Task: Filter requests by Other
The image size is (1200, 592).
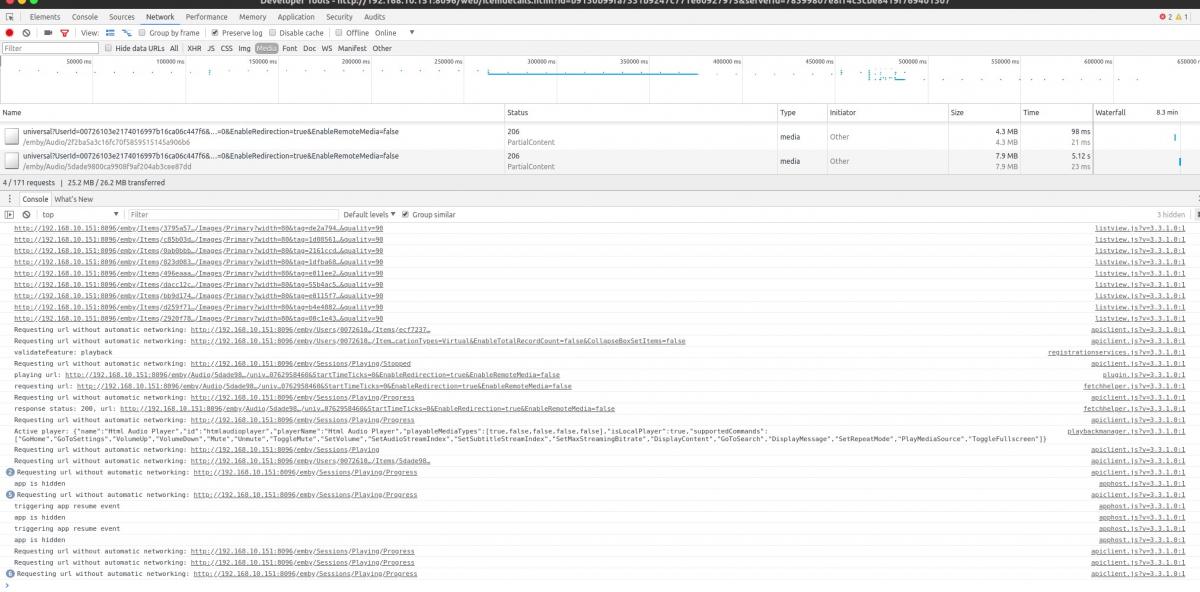Action: click(x=382, y=48)
